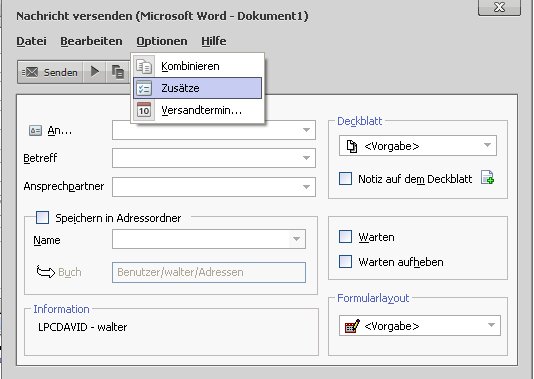Viewport: 534px width, 379px height.
Task: Click the play arrow toolbar icon
Action: (x=95, y=72)
